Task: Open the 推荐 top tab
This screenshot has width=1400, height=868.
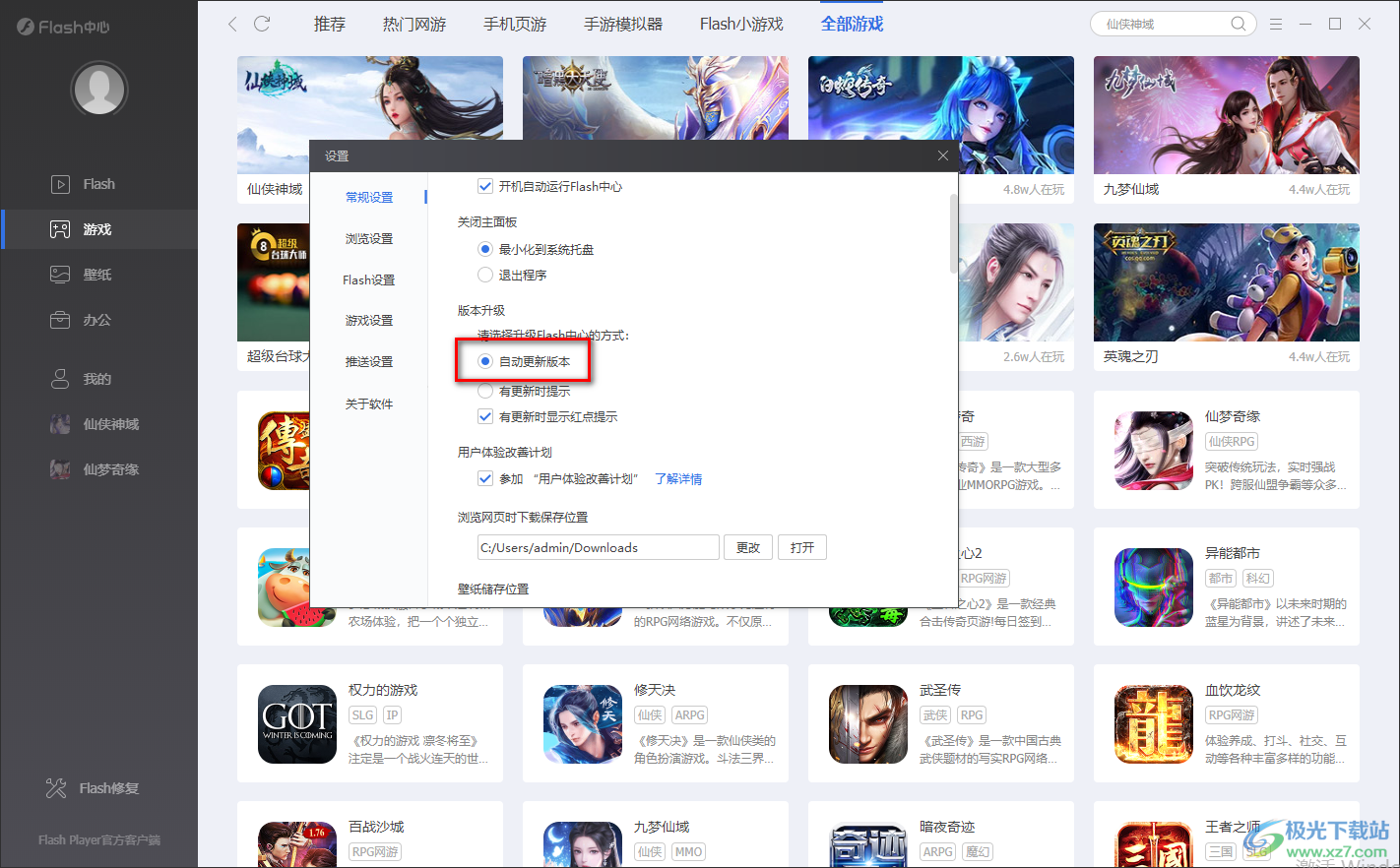Action: [330, 24]
